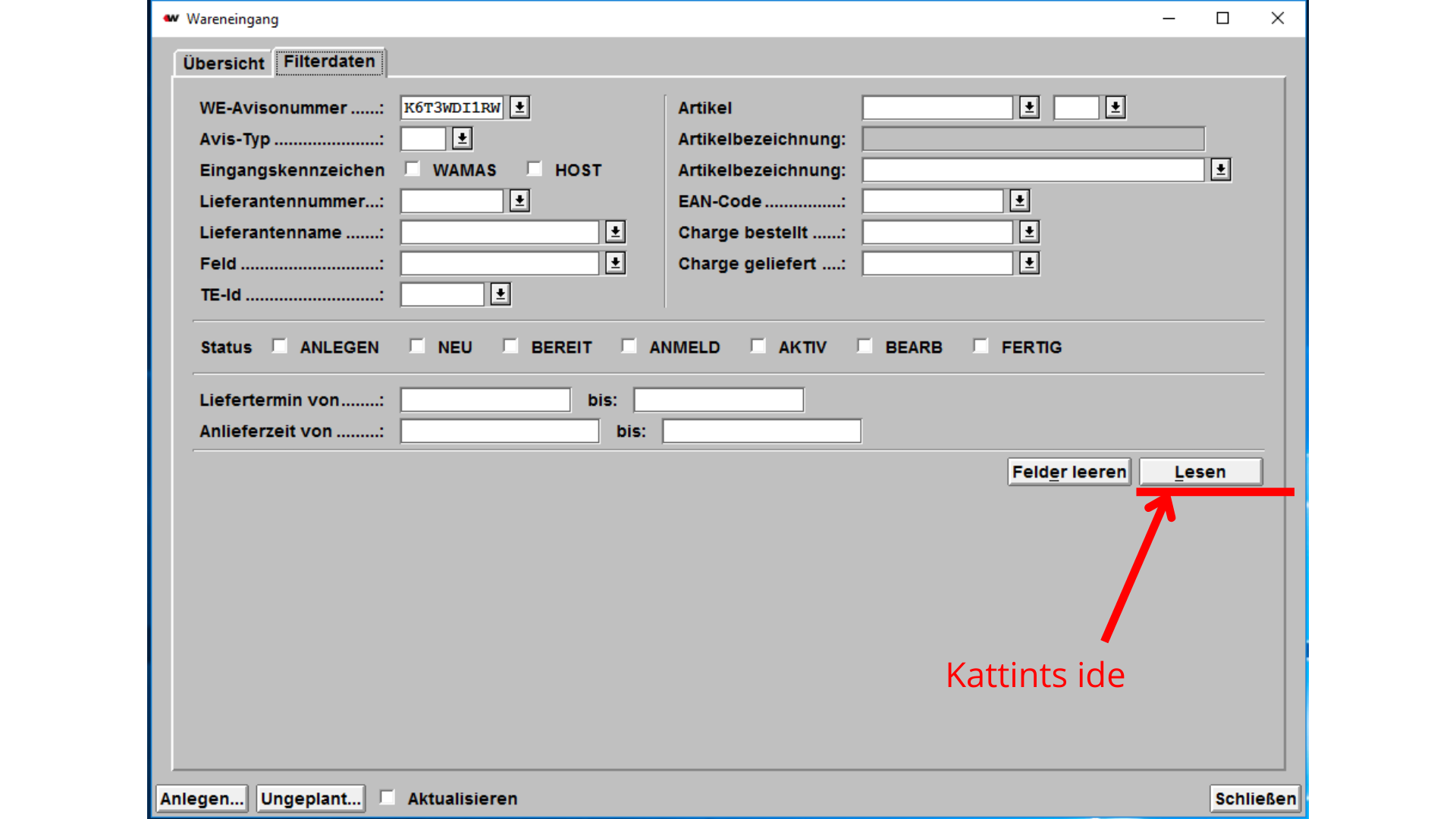Enable the WAMAS Eingangskennzeichen checkbox
The width and height of the screenshot is (1456, 819).
[413, 169]
